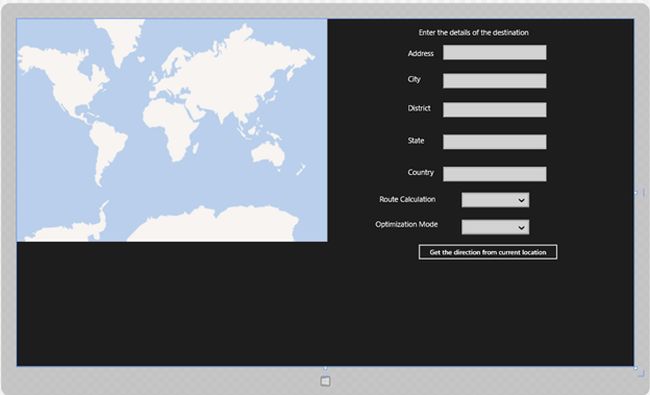Select the Route Calculation label
650x395 pixels.
[x=407, y=199]
